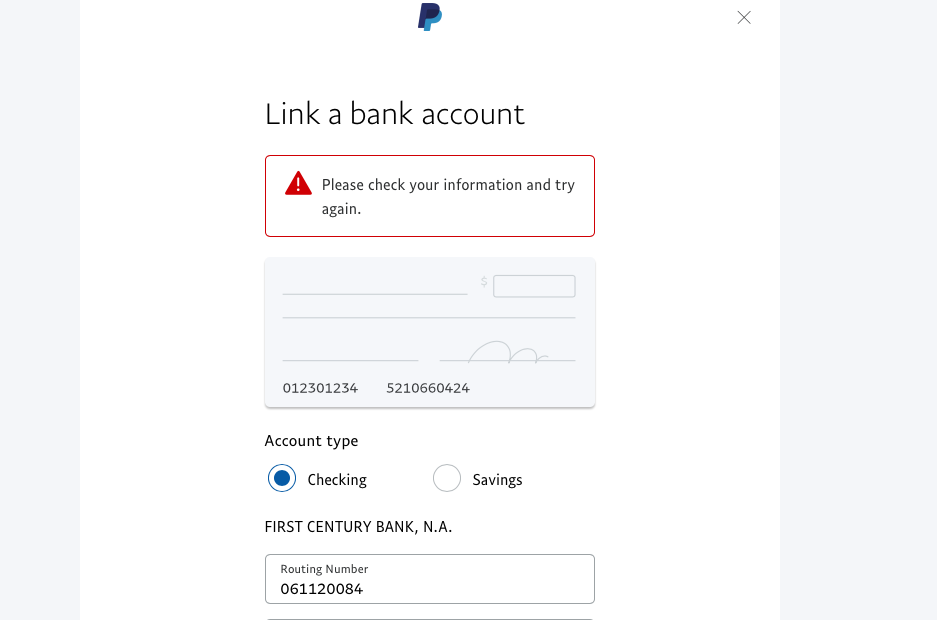Click the PayPal logo at top
This screenshot has height=620, width=937.
[x=430, y=16]
